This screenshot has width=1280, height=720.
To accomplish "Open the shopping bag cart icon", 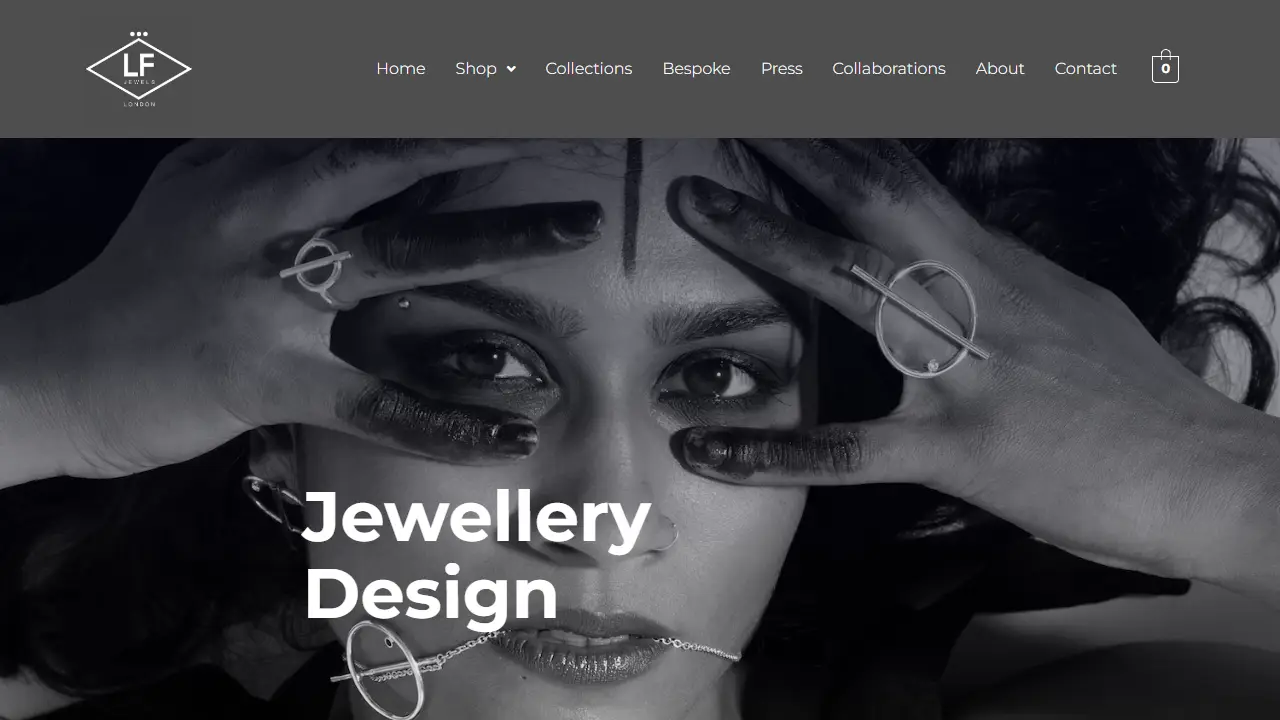I will click(x=1165, y=67).
